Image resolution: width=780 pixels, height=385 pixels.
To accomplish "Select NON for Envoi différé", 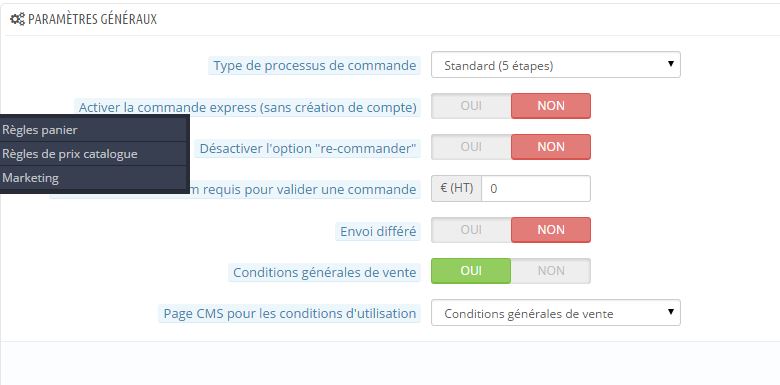I will click(x=551, y=230).
